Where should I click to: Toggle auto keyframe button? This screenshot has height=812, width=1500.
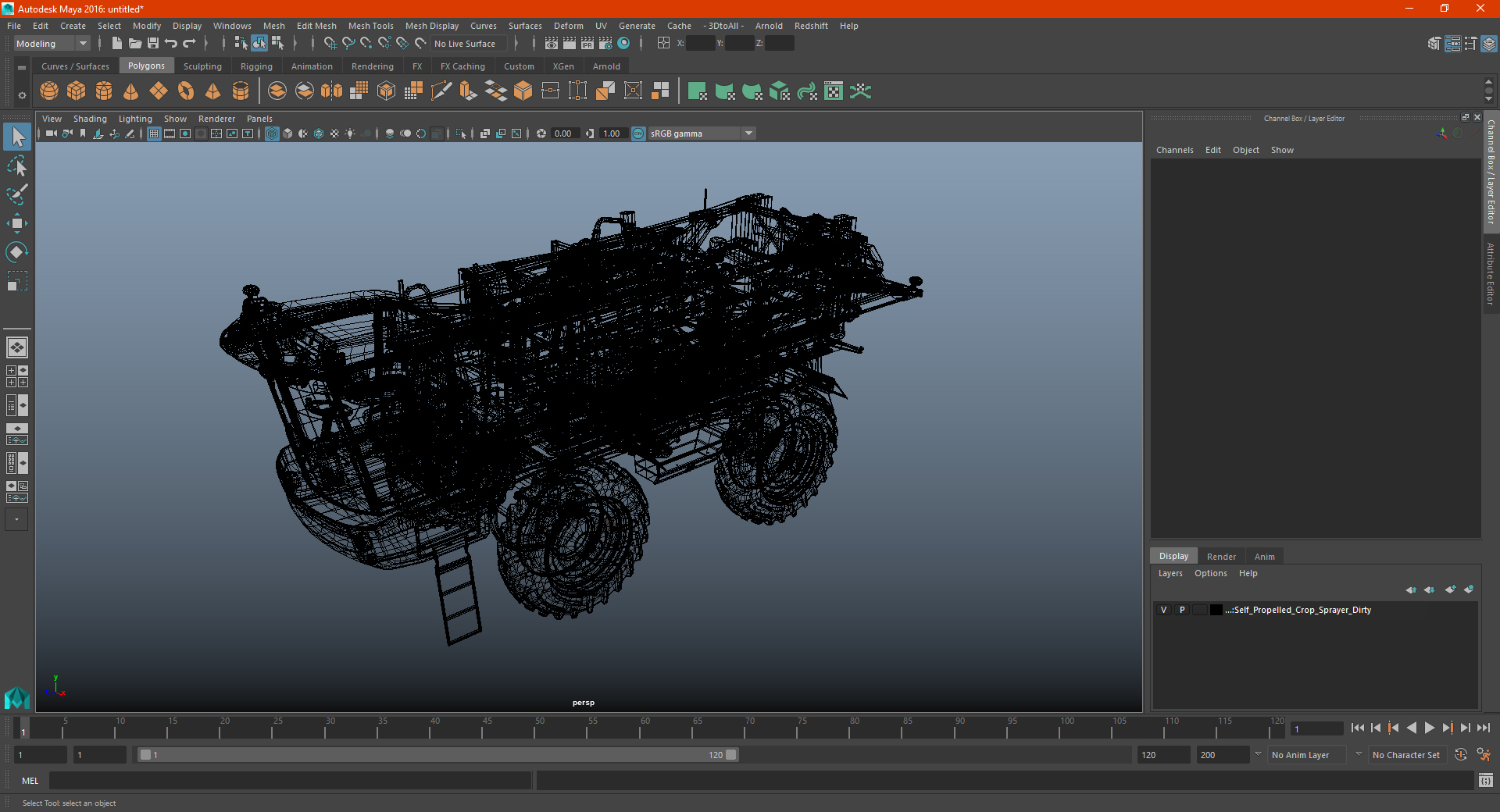tap(1461, 755)
